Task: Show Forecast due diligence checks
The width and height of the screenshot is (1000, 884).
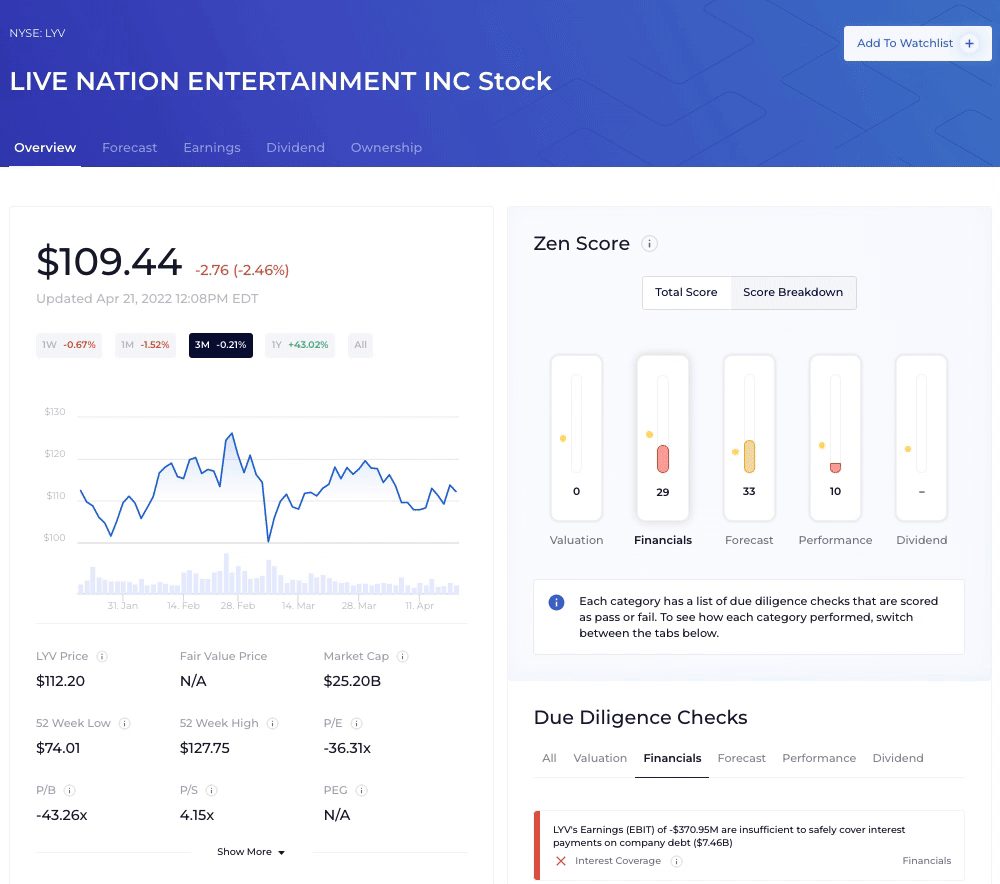Action: point(741,758)
